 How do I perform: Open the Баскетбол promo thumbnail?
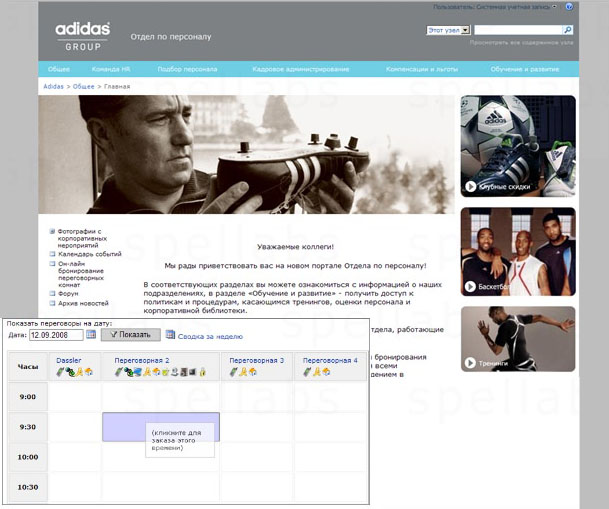pyautogui.click(x=518, y=252)
